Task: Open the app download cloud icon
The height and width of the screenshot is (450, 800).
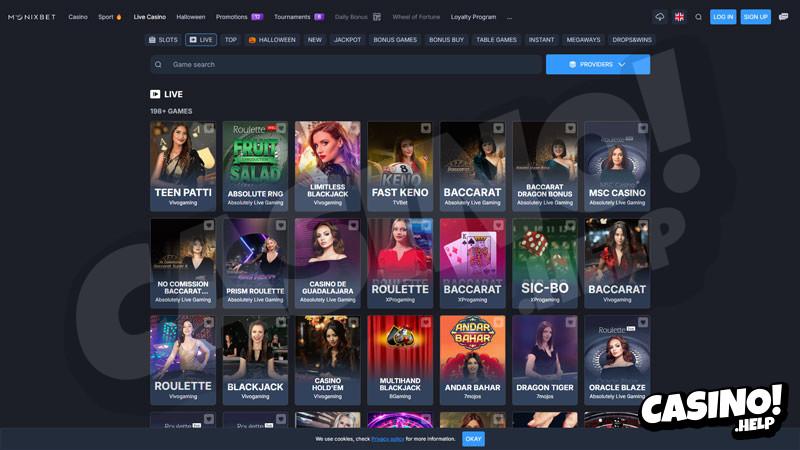Action: [660, 17]
